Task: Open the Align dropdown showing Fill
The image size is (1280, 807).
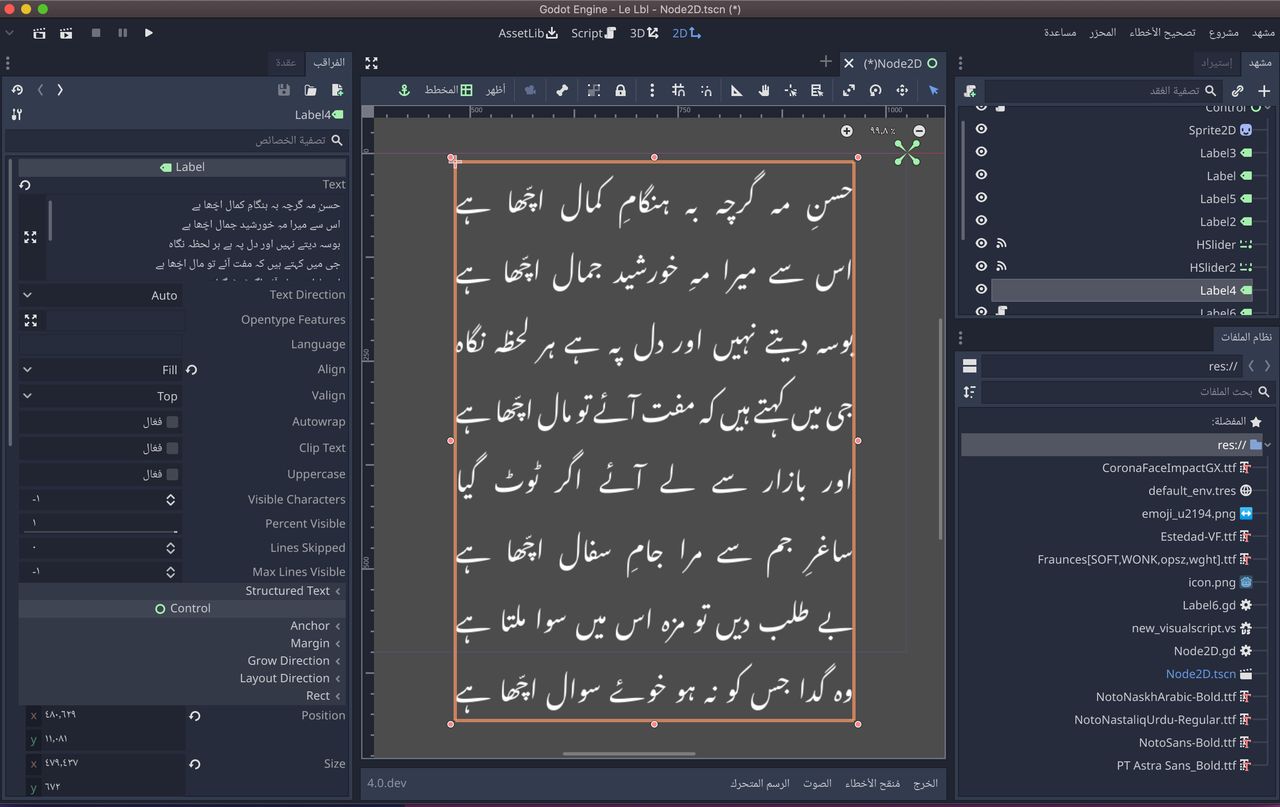Action: [x=100, y=370]
